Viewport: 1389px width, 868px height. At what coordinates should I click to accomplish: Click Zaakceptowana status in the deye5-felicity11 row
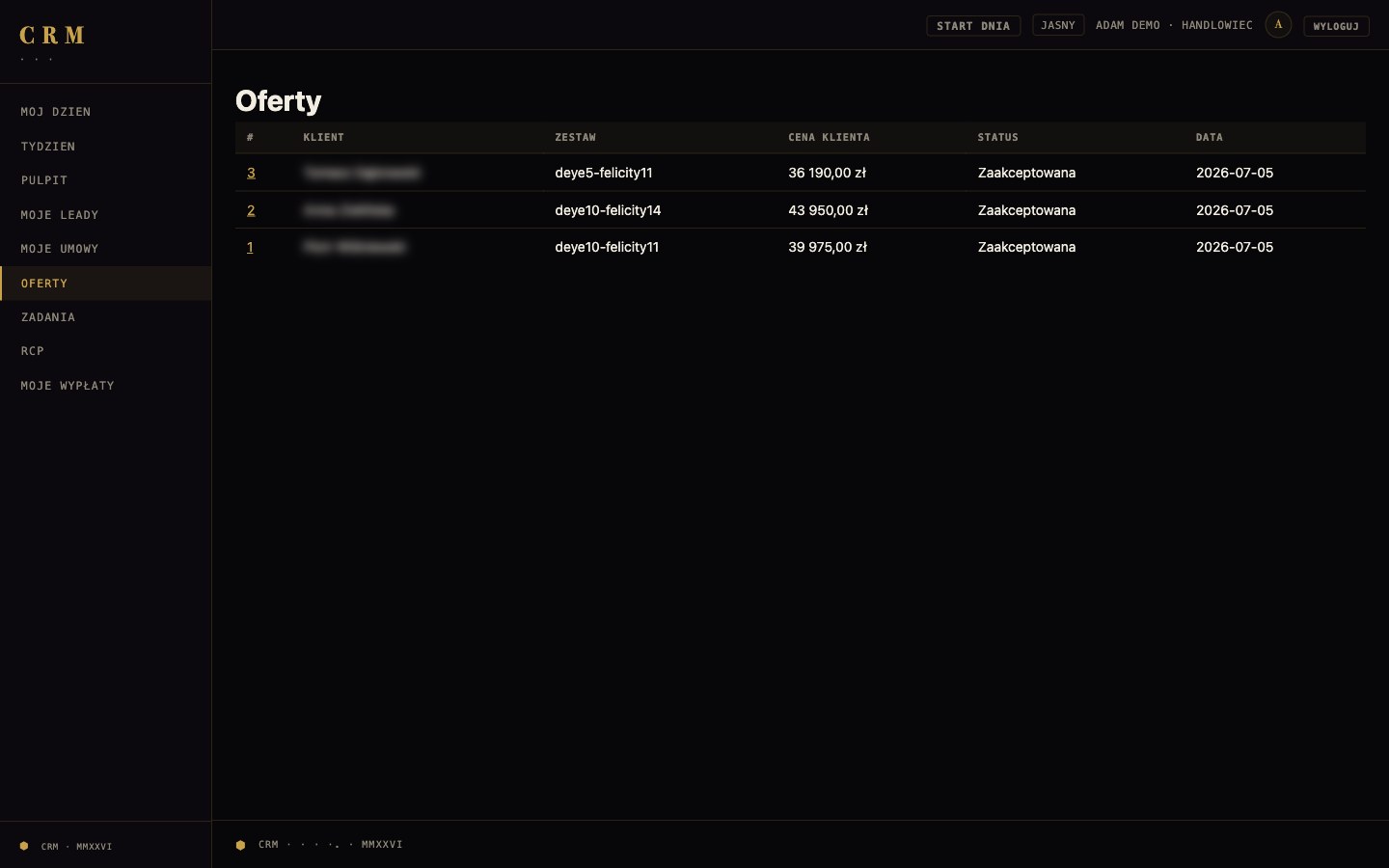[1026, 173]
